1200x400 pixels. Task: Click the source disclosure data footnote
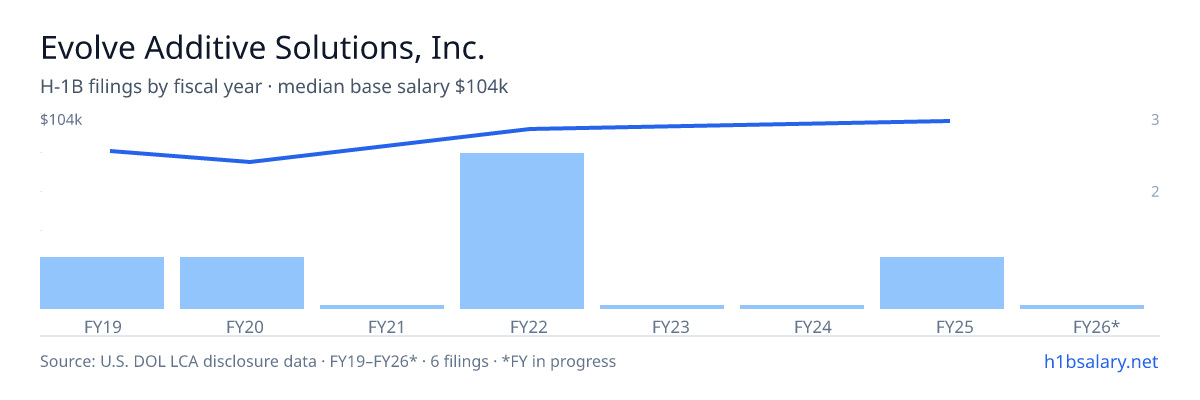(x=328, y=361)
